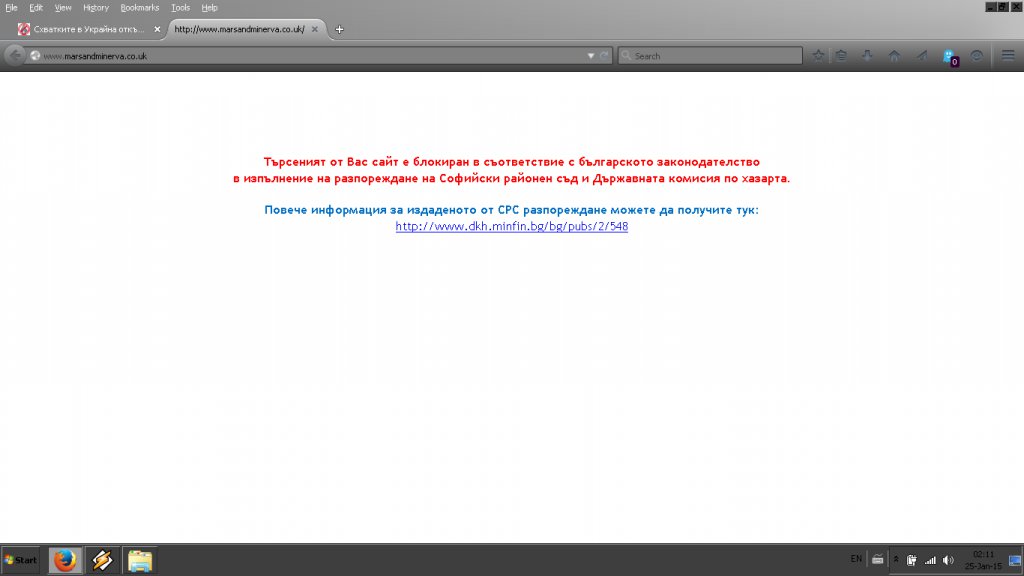Click the volume speaker tray icon
Screen dimensions: 1024x576
point(948,560)
